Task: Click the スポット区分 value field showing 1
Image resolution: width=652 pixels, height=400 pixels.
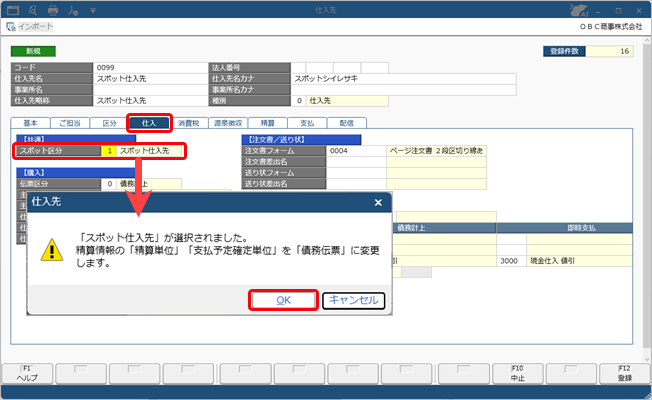Action: 109,151
